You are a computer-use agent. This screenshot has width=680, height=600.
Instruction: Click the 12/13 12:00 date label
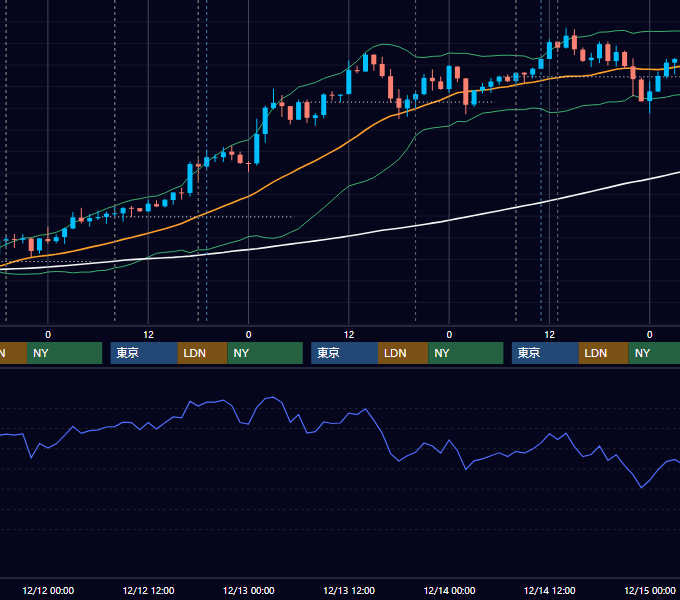point(349,590)
